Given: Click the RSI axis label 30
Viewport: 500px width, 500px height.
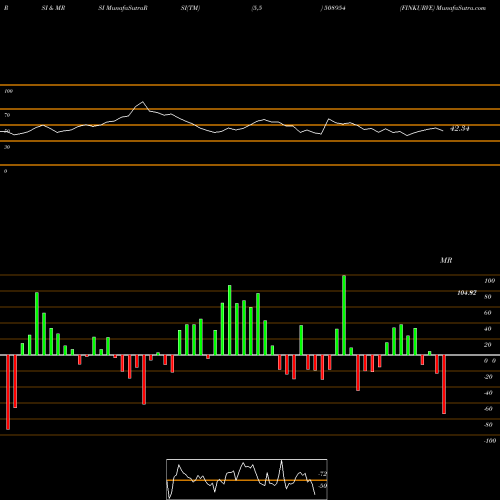Looking at the screenshot, I should tap(7, 147).
